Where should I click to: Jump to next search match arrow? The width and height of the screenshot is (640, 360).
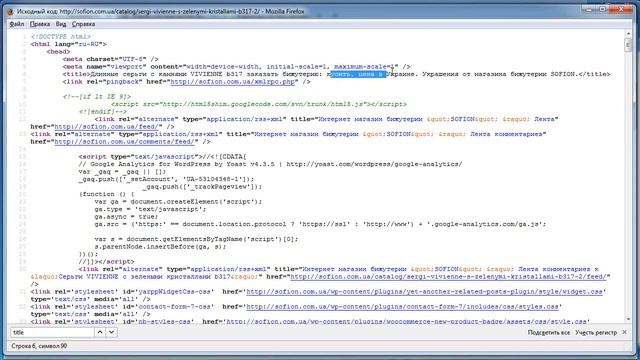coord(111,332)
